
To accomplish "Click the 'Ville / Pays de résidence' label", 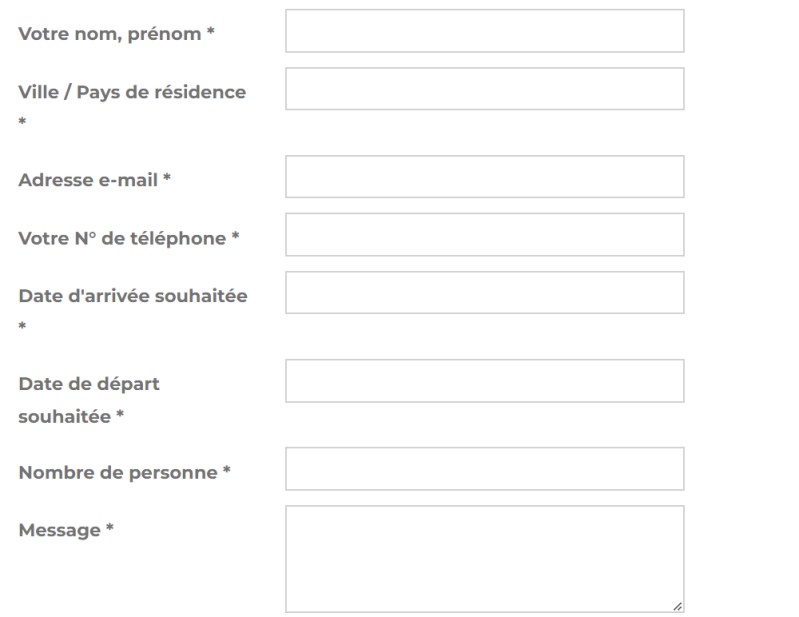I will 132,92.
